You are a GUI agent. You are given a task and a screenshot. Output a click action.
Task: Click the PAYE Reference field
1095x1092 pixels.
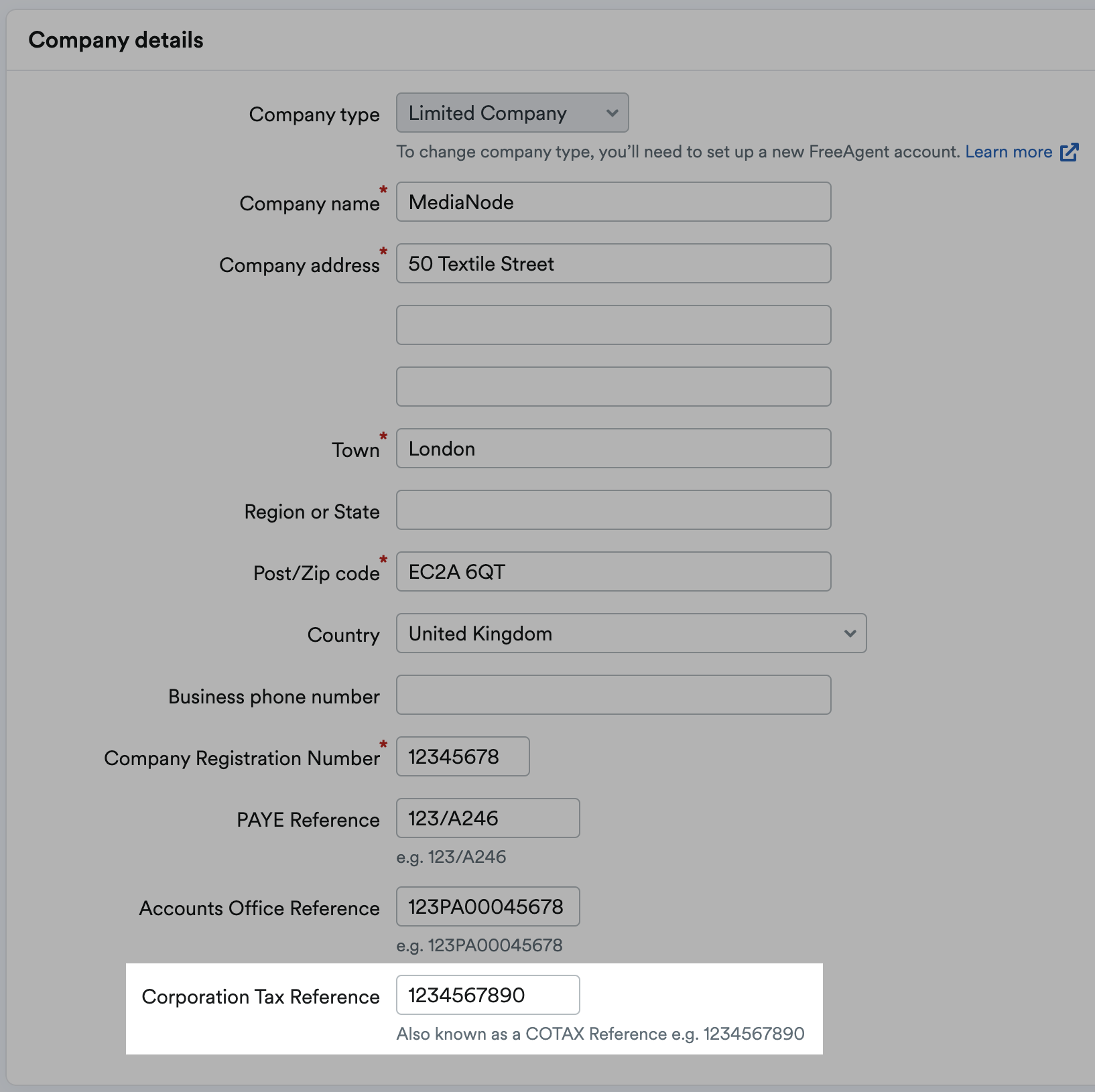point(488,818)
